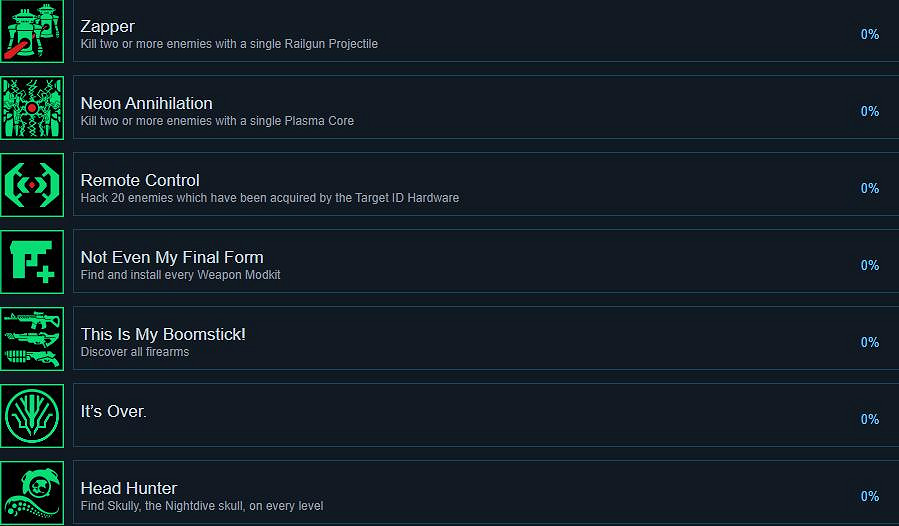899x526 pixels.
Task: Select the Plasma Core description text
Action: [x=217, y=121]
